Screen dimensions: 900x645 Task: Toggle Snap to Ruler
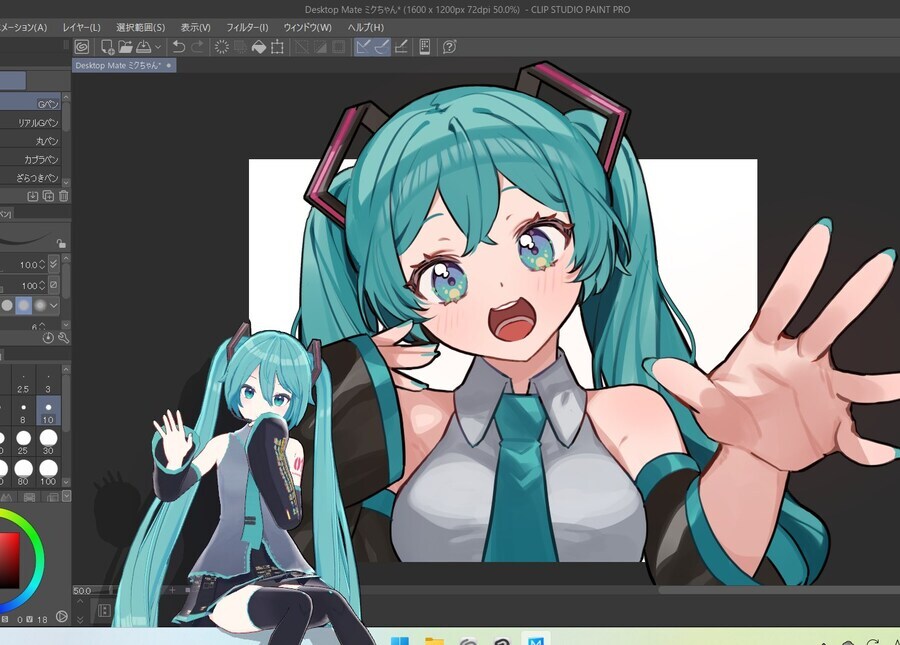(x=363, y=47)
